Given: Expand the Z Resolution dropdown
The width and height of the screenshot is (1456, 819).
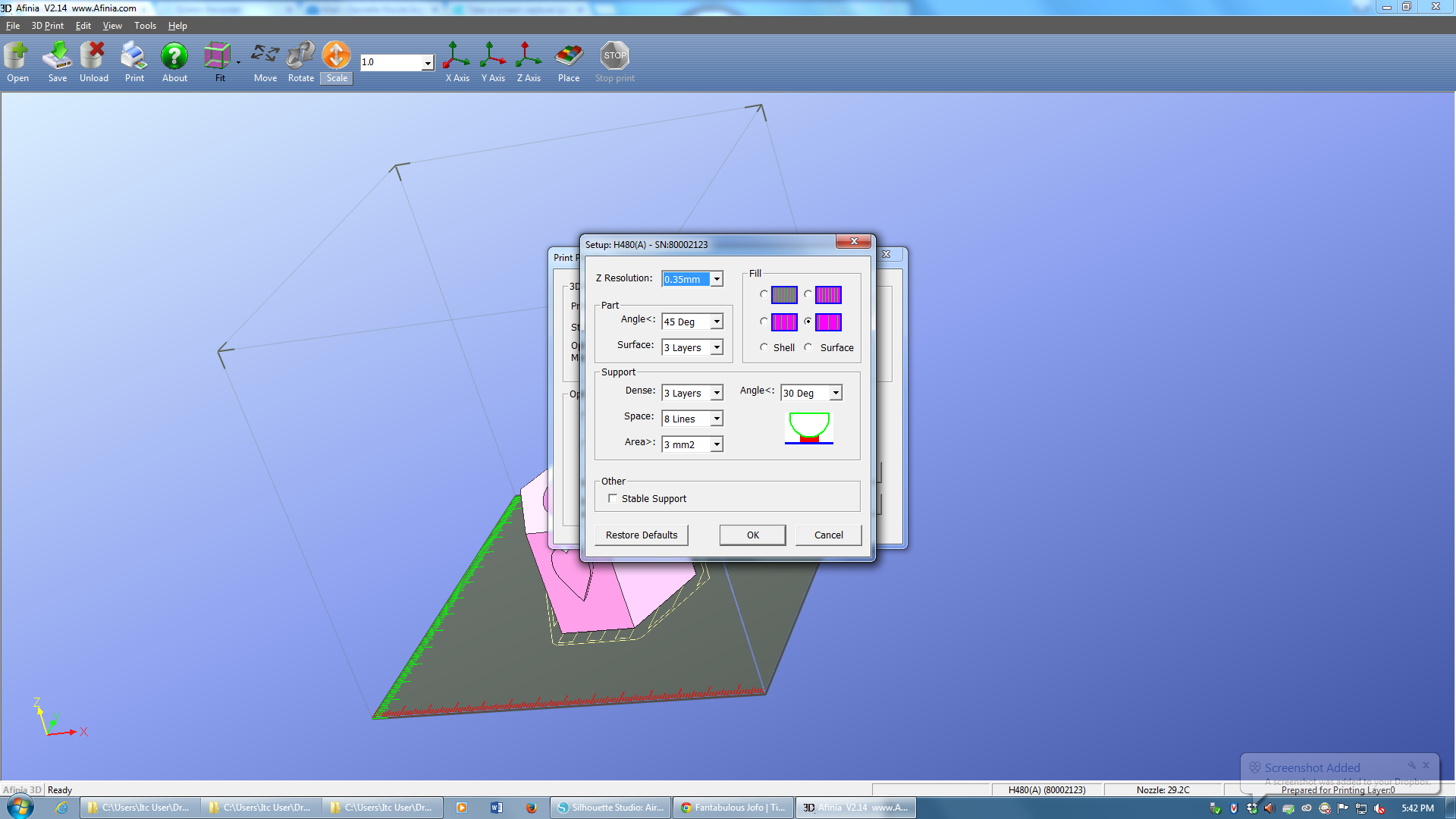Looking at the screenshot, I should (717, 278).
